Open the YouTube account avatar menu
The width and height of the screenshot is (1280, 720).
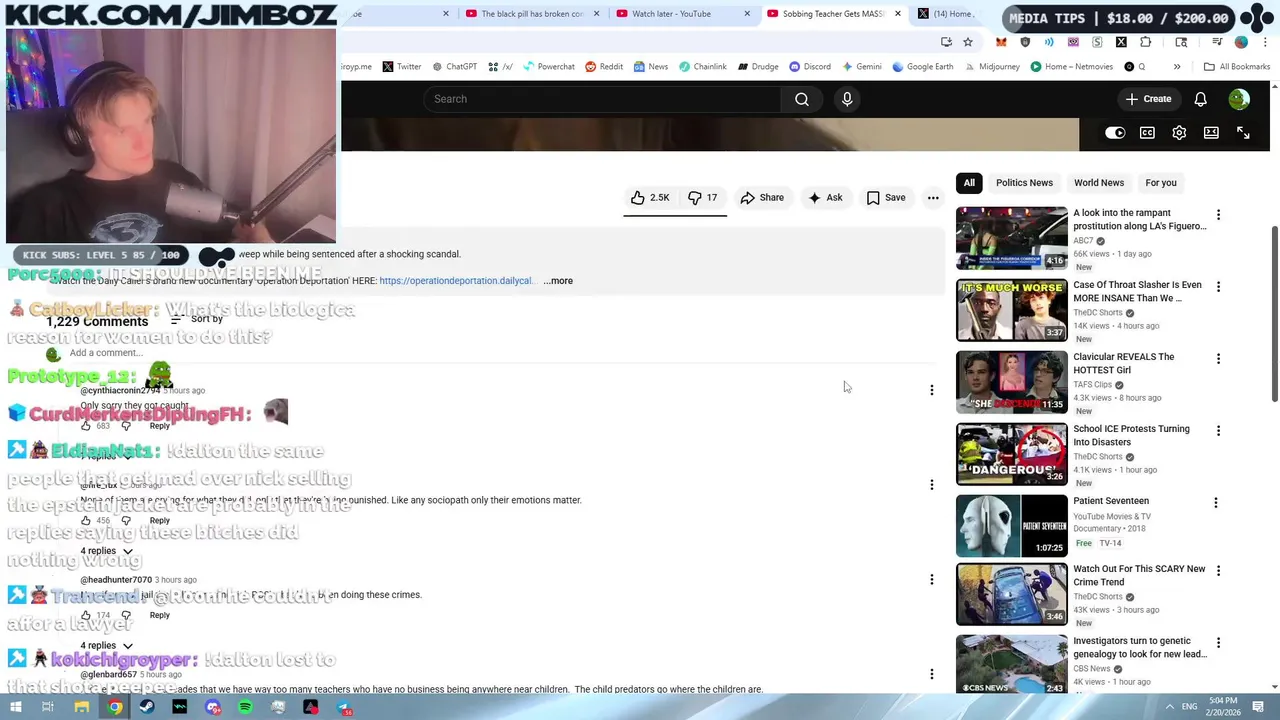click(1239, 99)
